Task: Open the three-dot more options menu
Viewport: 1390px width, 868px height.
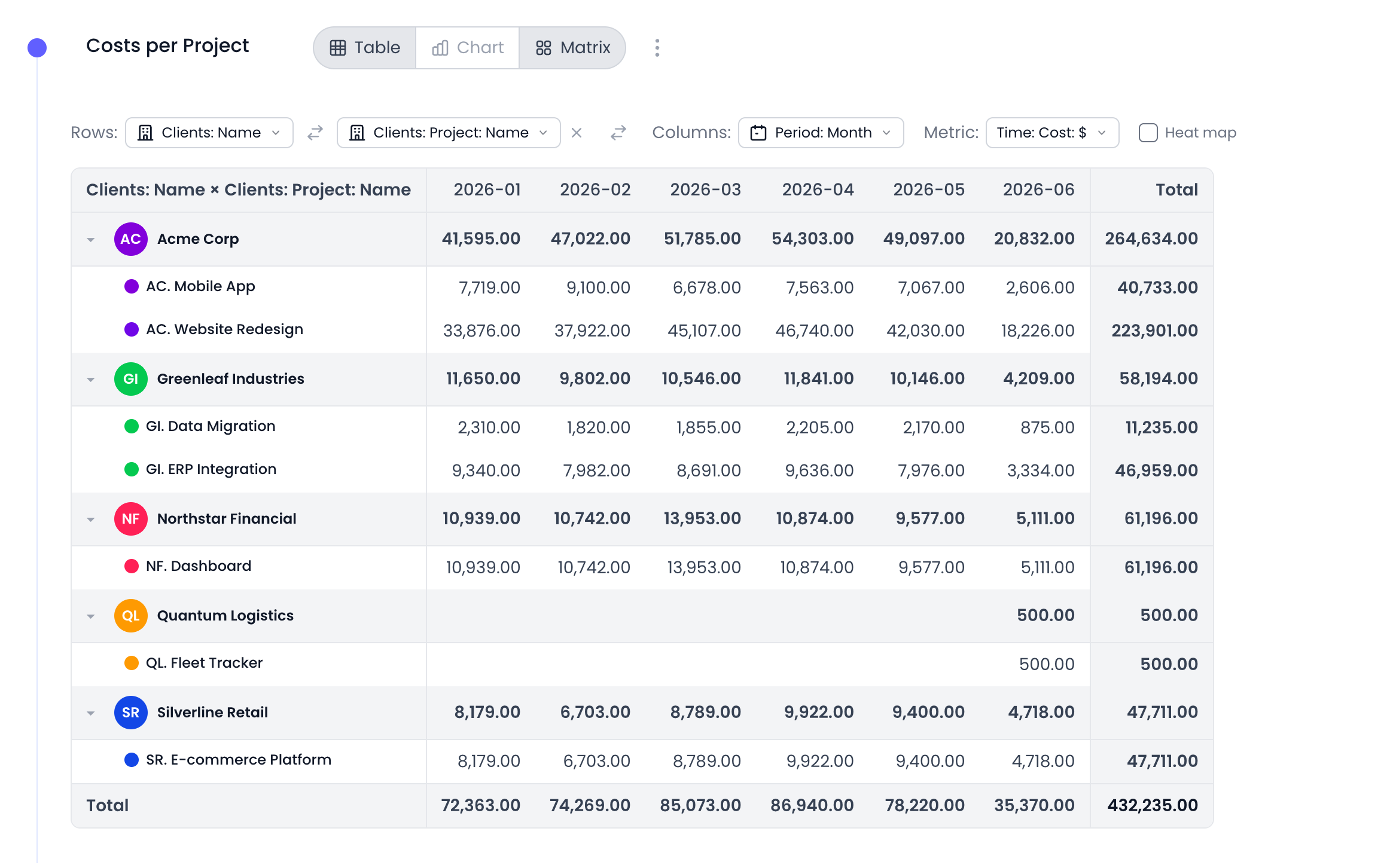Action: [657, 48]
